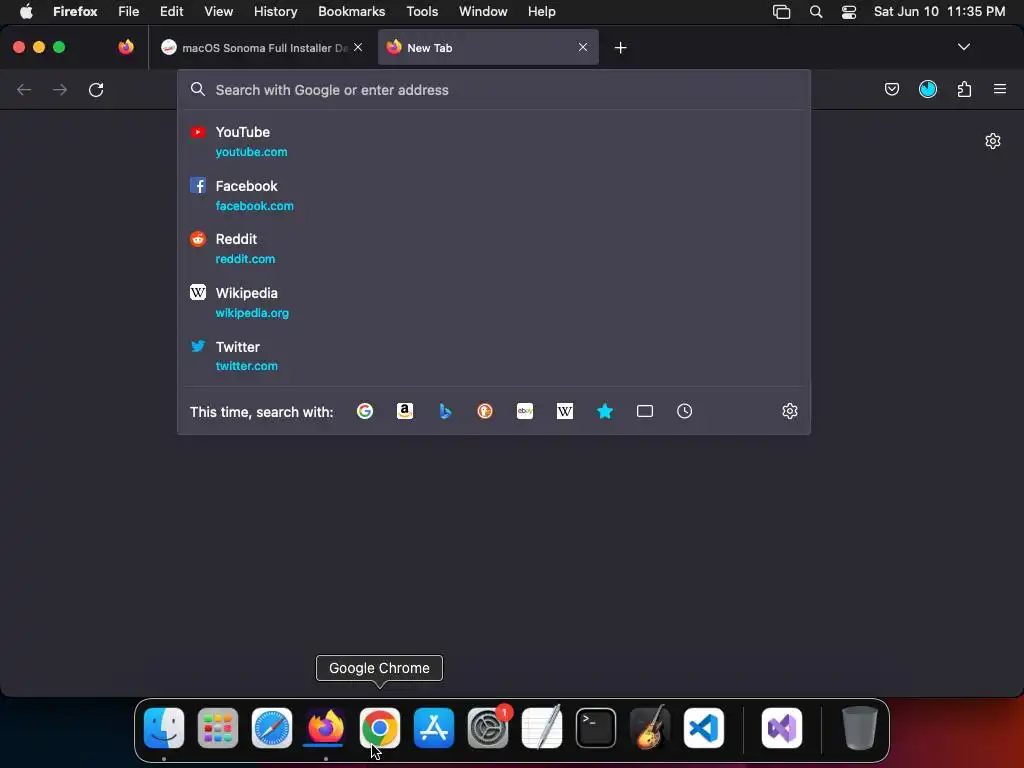Image resolution: width=1024 pixels, height=768 pixels.
Task: Open new tab page customize gear
Action: click(x=993, y=141)
